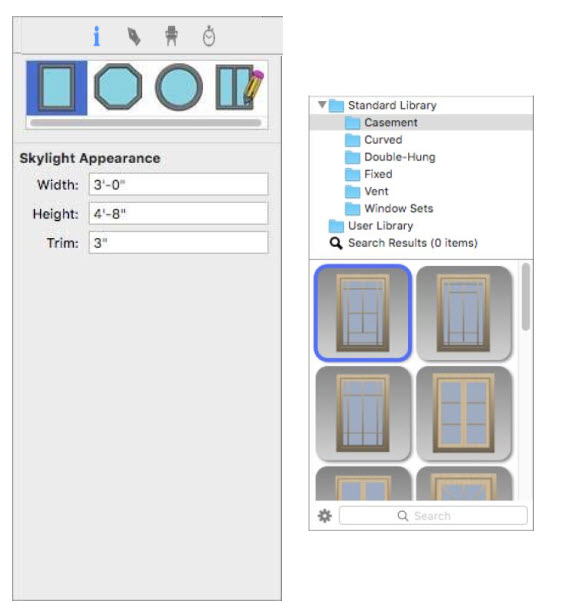Open the chair furnishings tab icon
This screenshot has height=604, width=577.
(x=171, y=37)
